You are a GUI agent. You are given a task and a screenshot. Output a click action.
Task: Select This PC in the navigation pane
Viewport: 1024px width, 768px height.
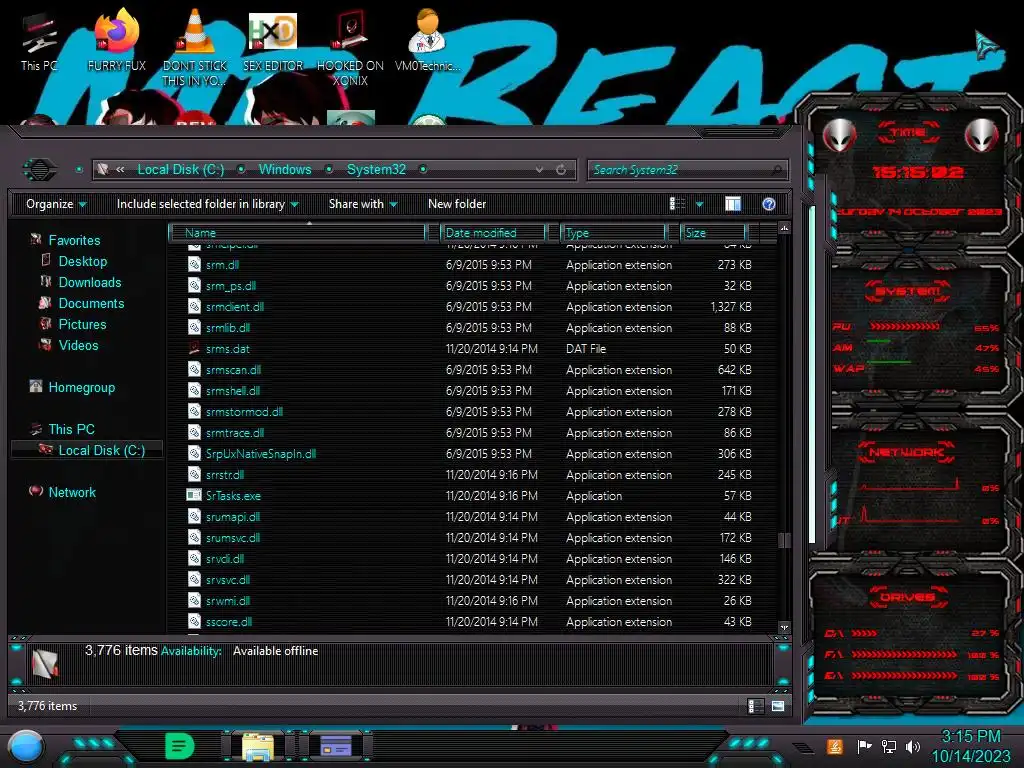71,429
